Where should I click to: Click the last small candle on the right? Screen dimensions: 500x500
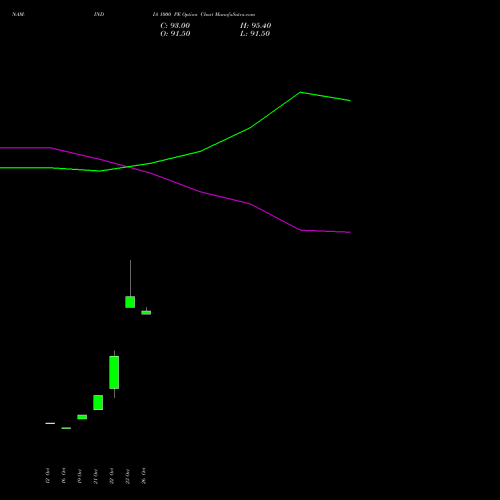click(x=146, y=312)
